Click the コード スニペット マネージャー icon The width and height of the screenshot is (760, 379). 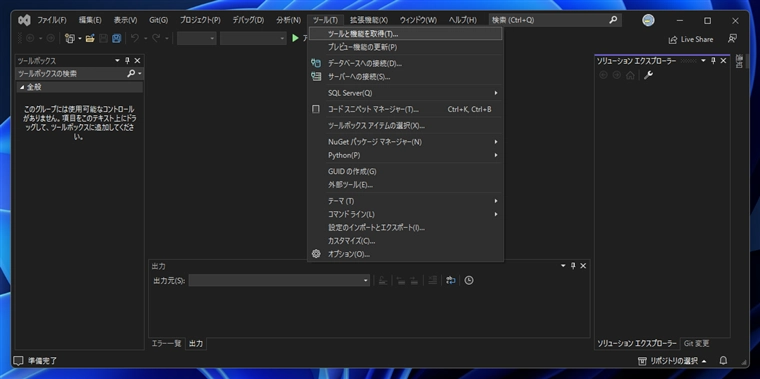pyautogui.click(x=316, y=109)
